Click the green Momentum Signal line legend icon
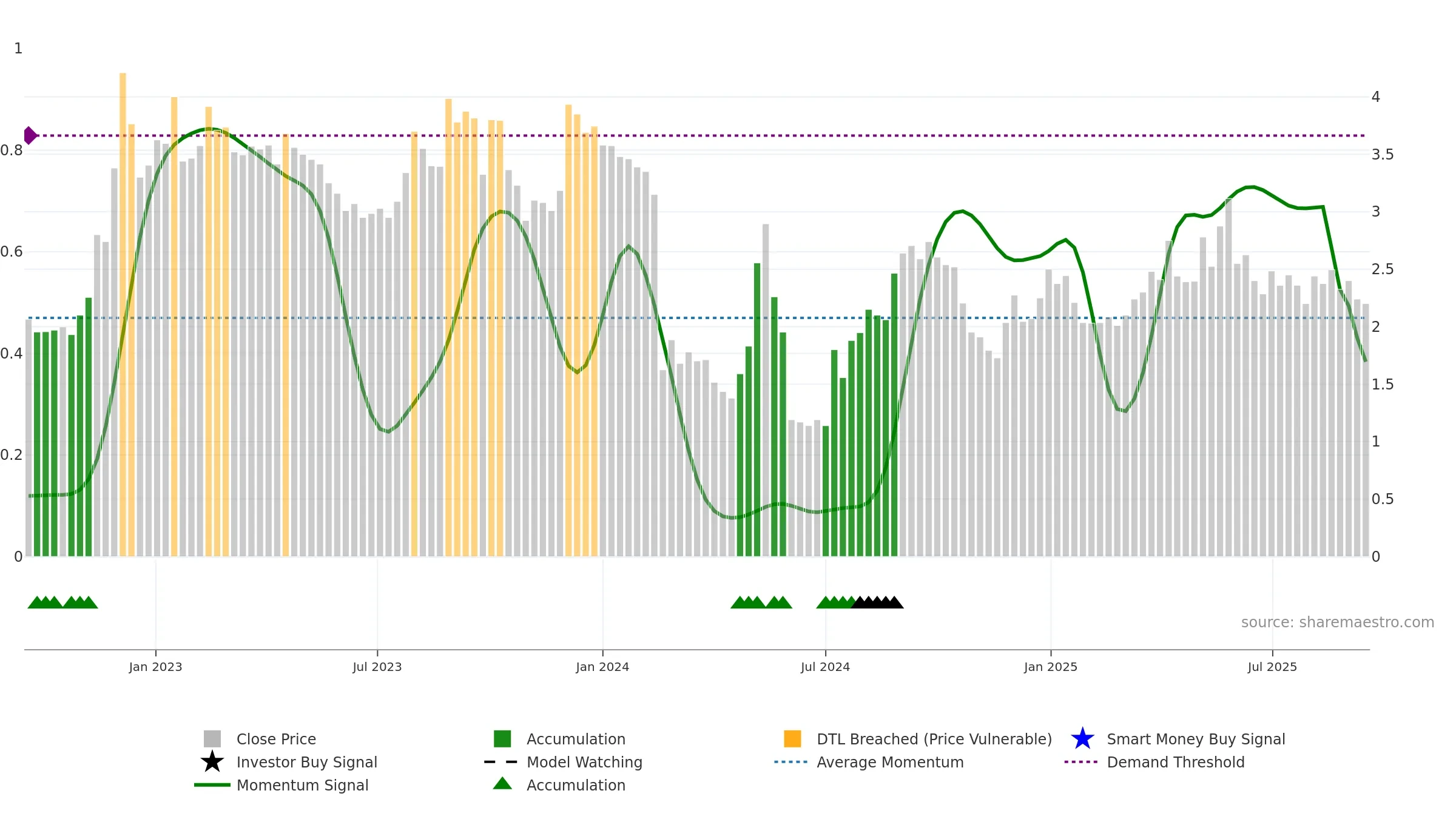Image resolution: width=1456 pixels, height=819 pixels. [x=212, y=785]
